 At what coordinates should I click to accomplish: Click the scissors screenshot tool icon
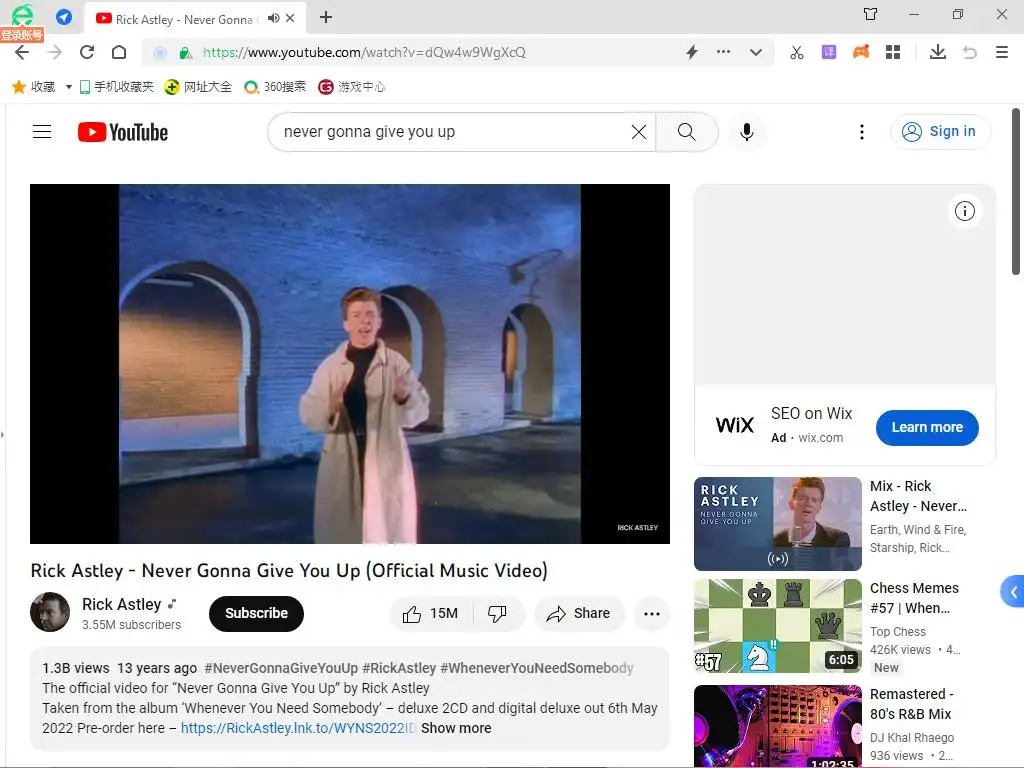pos(797,52)
